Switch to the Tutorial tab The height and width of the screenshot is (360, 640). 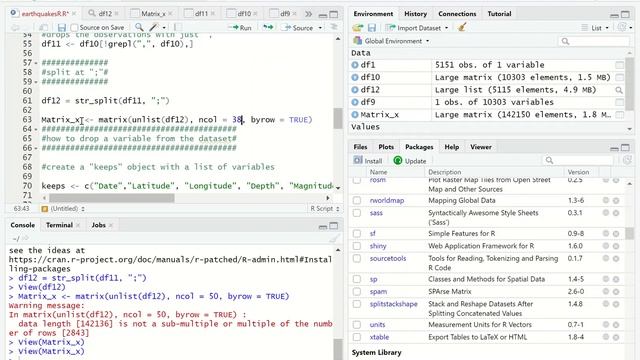(x=499, y=14)
